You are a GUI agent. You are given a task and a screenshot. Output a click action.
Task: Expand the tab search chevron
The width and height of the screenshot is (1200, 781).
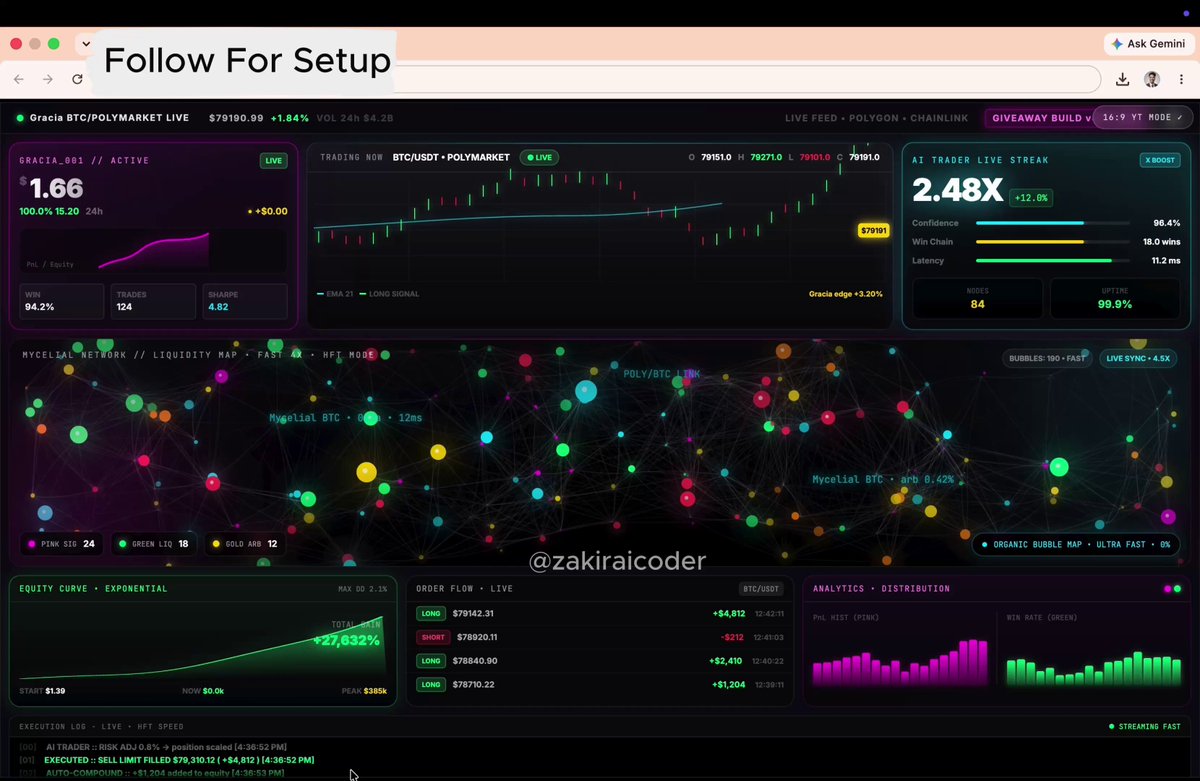[x=86, y=44]
